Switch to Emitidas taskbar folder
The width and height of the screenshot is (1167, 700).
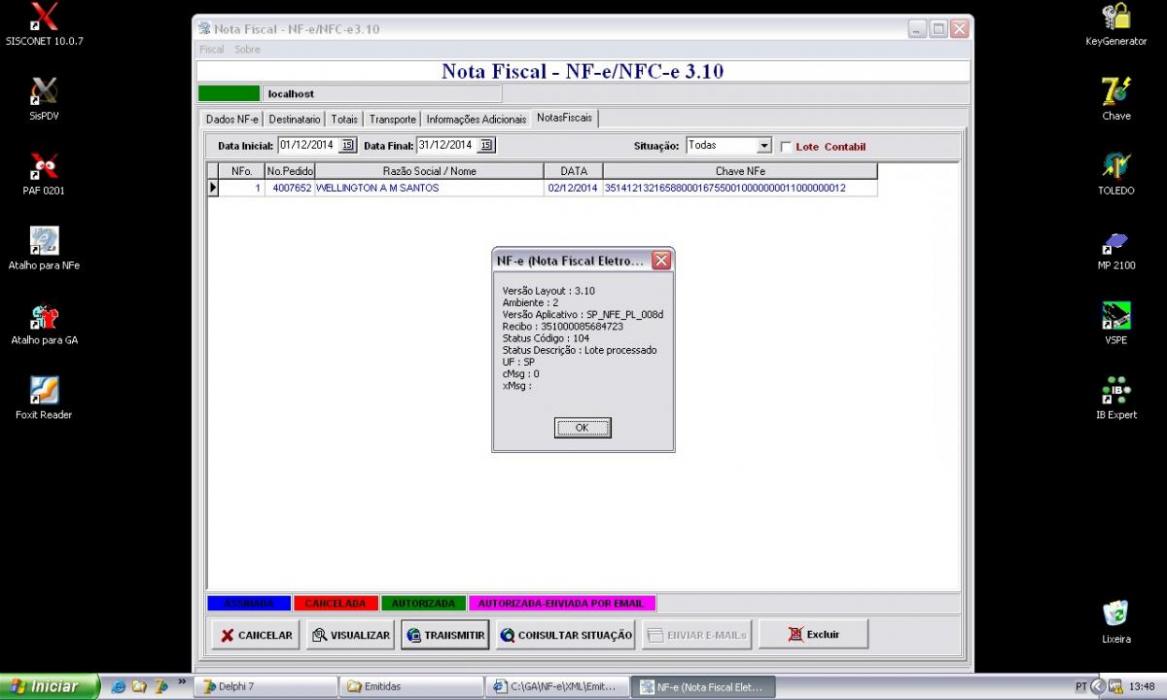point(411,687)
